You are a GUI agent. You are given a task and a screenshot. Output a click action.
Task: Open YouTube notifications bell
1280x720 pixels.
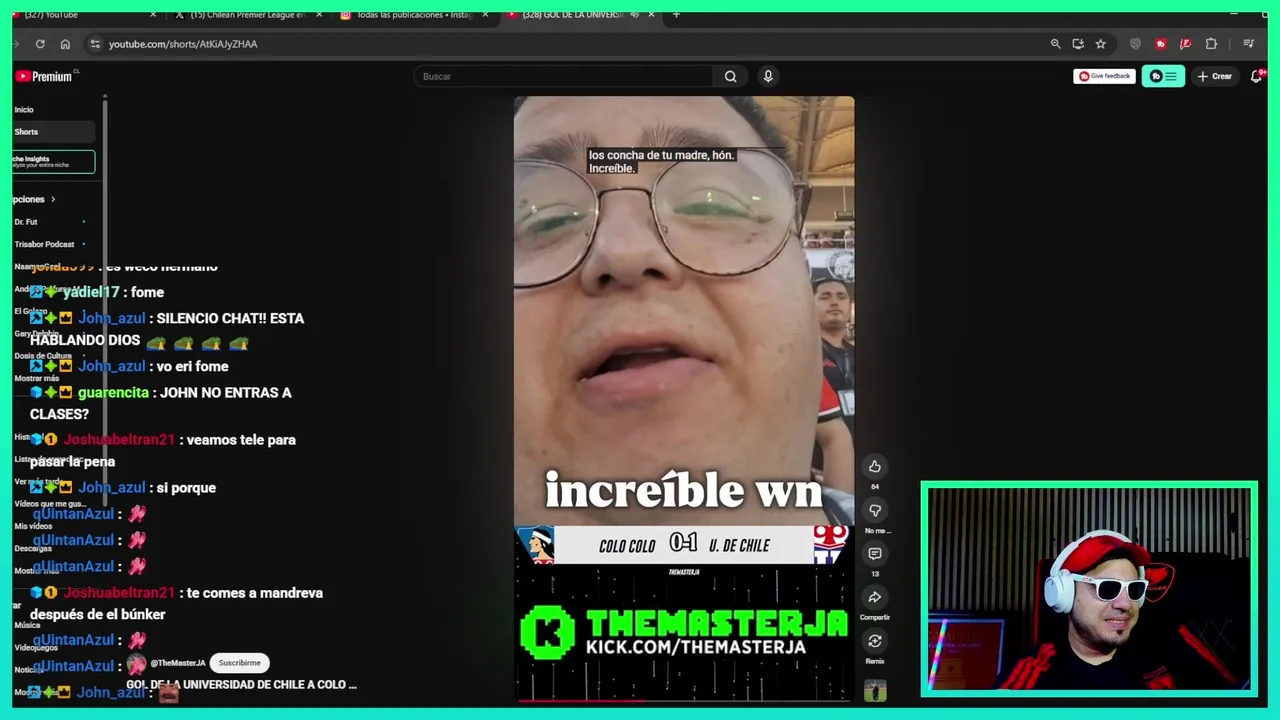[1256, 76]
